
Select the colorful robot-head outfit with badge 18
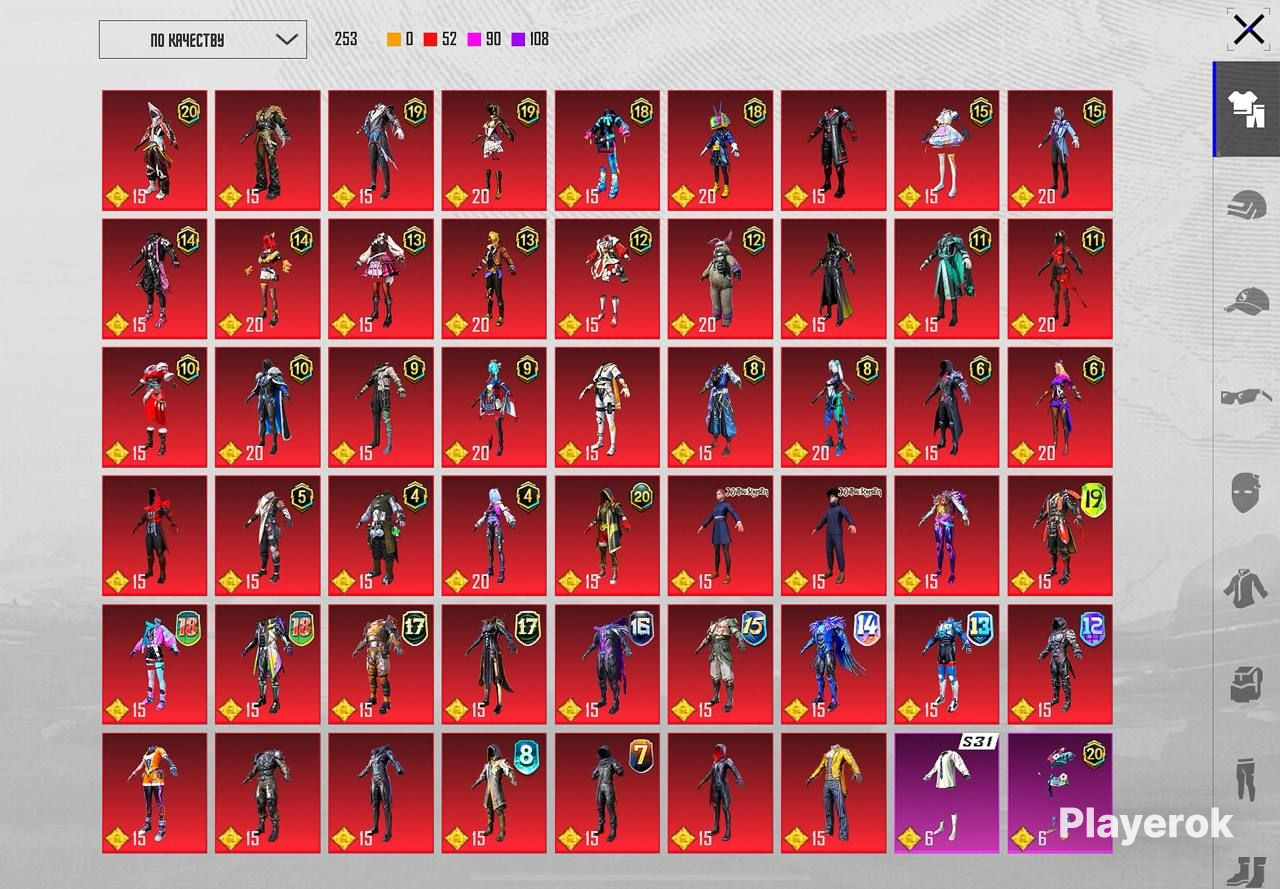721,151
